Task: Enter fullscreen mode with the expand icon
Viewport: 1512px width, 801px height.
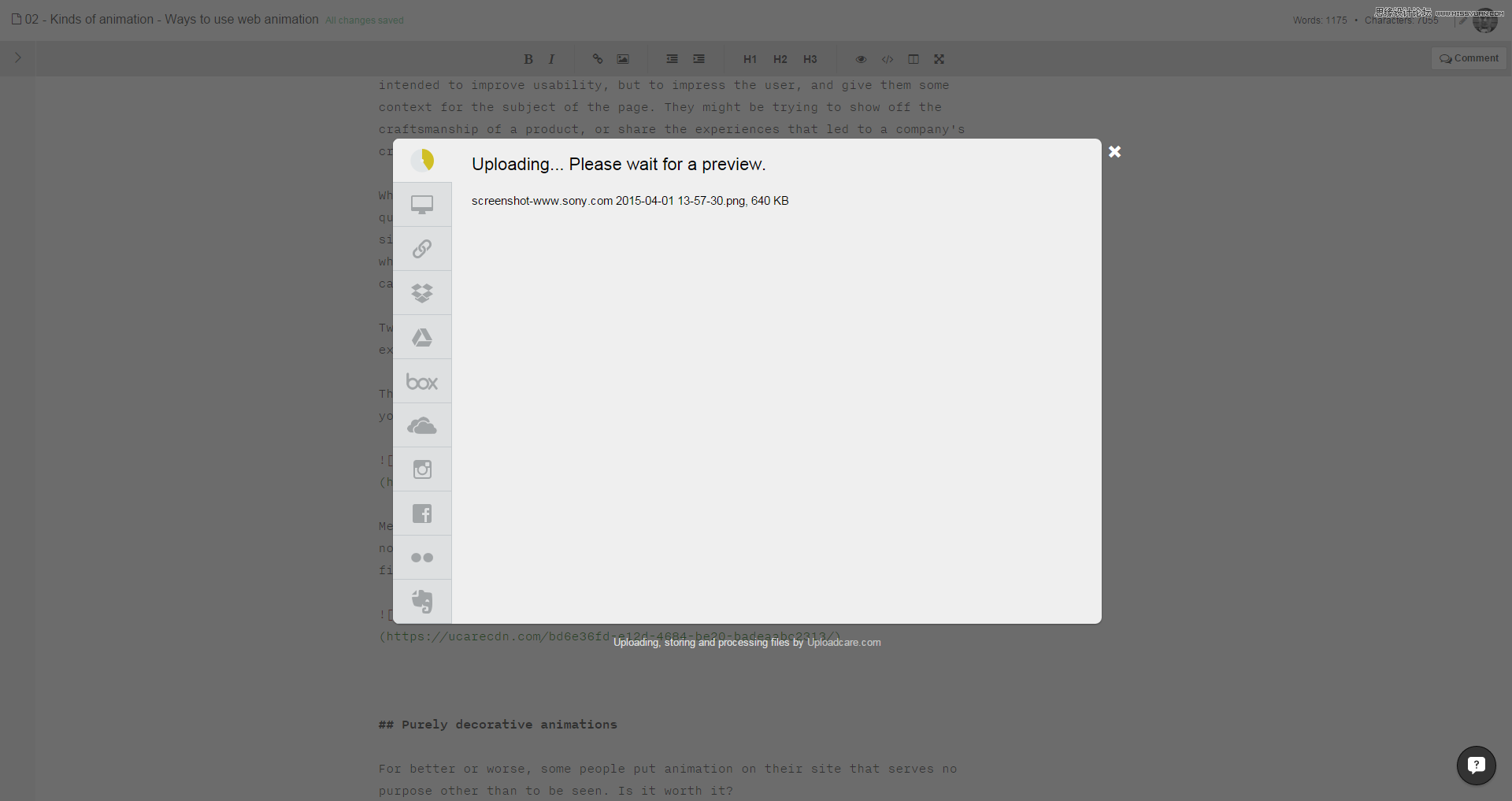Action: [x=939, y=59]
